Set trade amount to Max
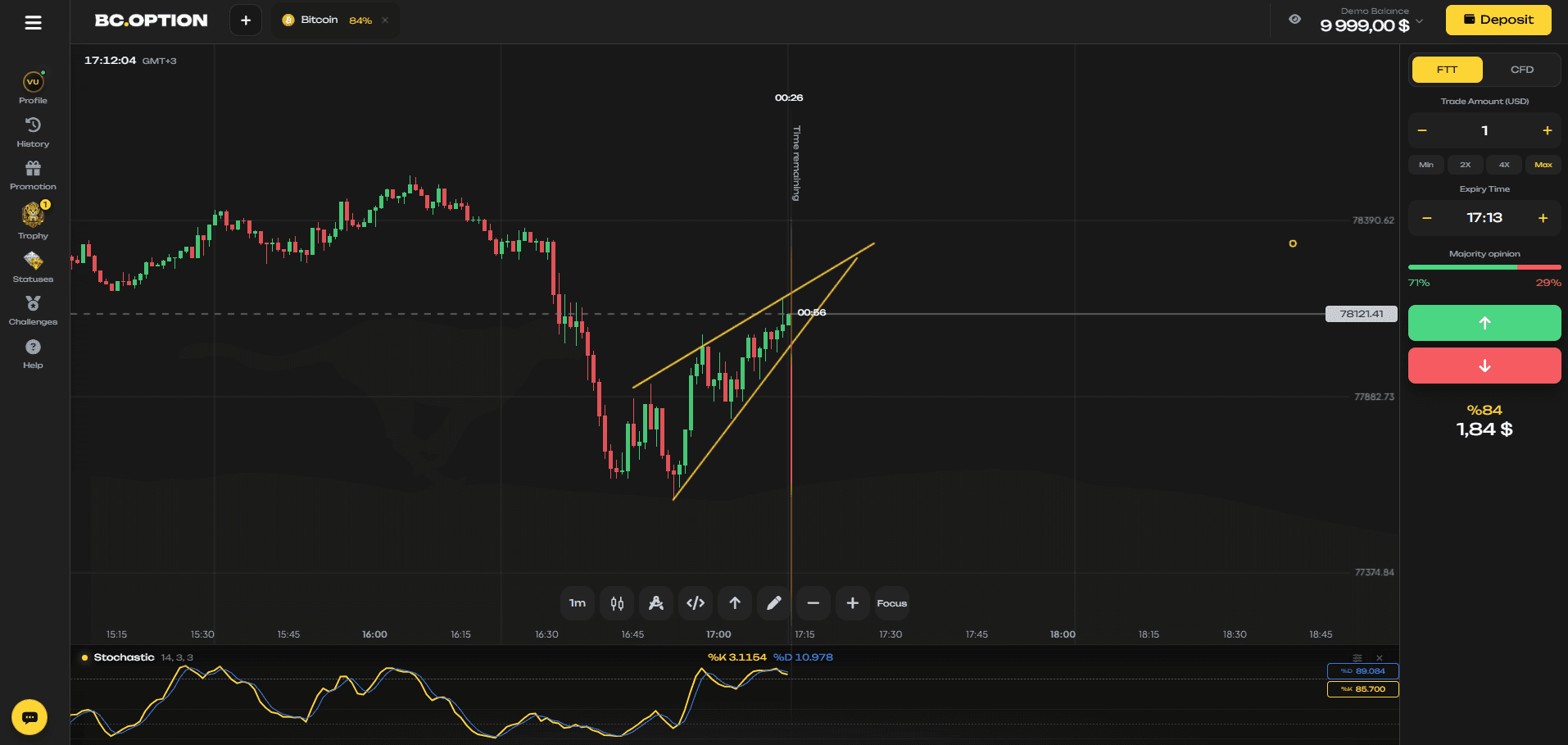The width and height of the screenshot is (1568, 745). (1543, 165)
